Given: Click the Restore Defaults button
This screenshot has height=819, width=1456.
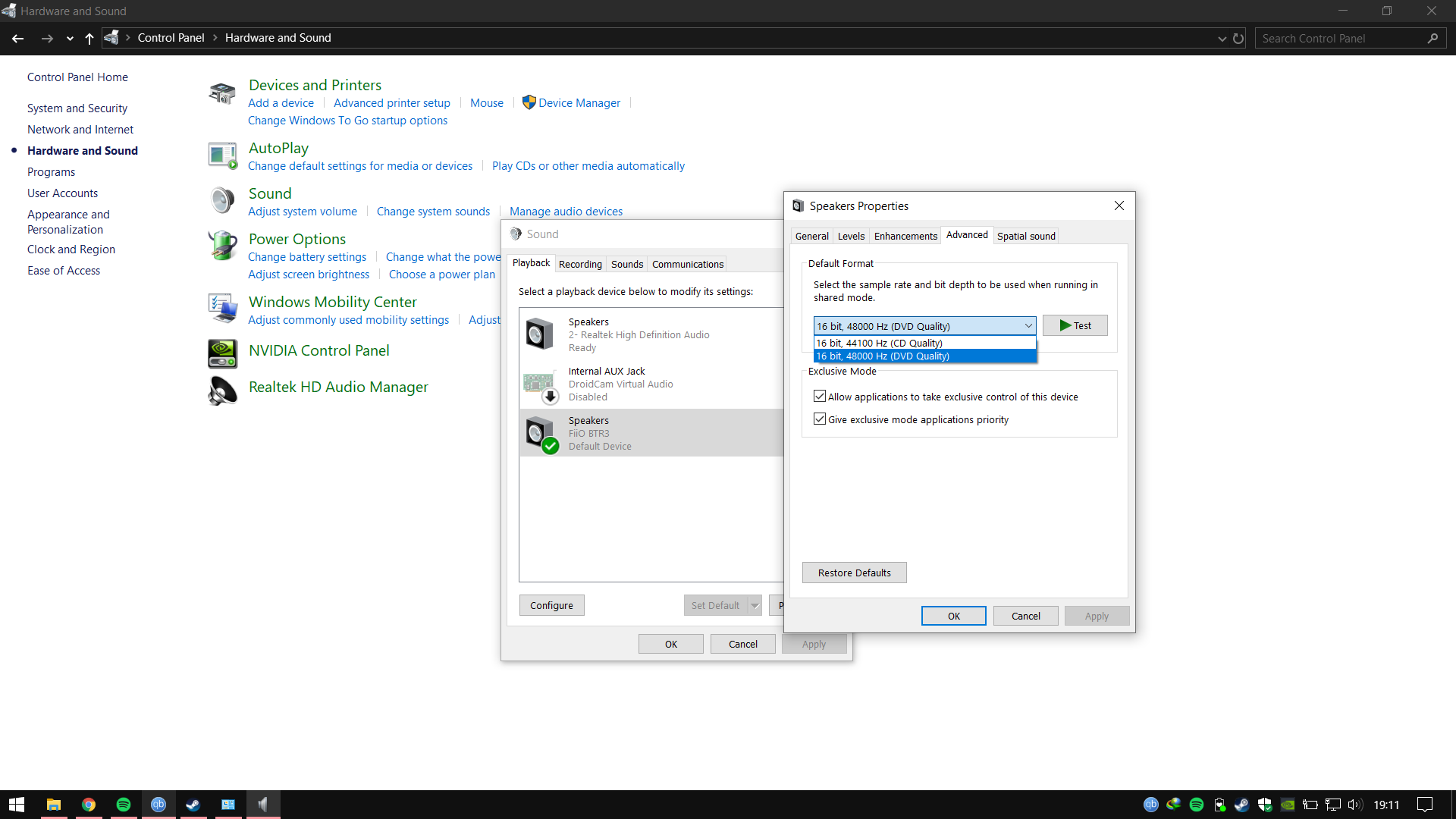Looking at the screenshot, I should (x=854, y=573).
